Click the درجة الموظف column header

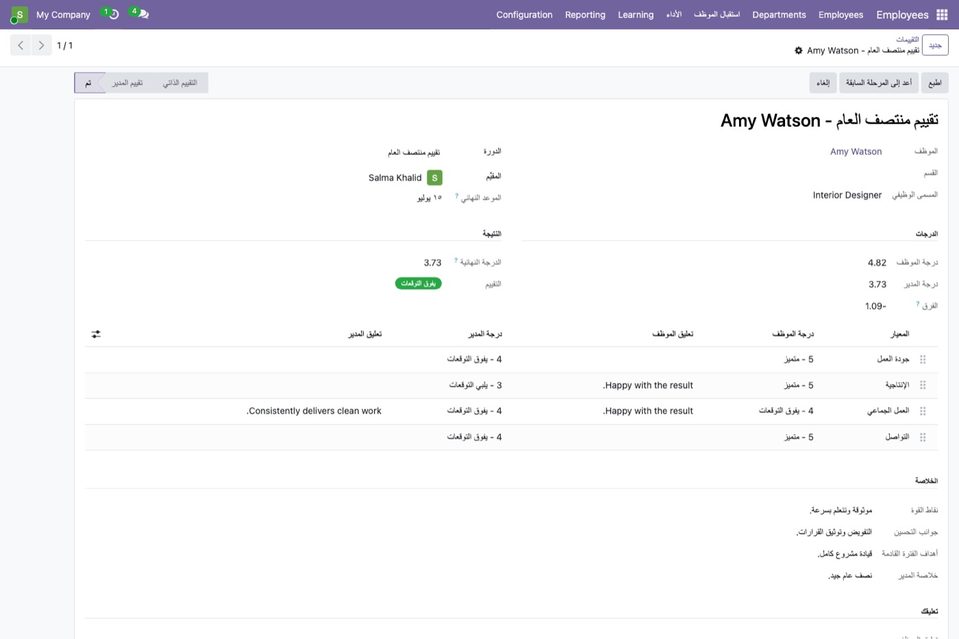point(793,334)
